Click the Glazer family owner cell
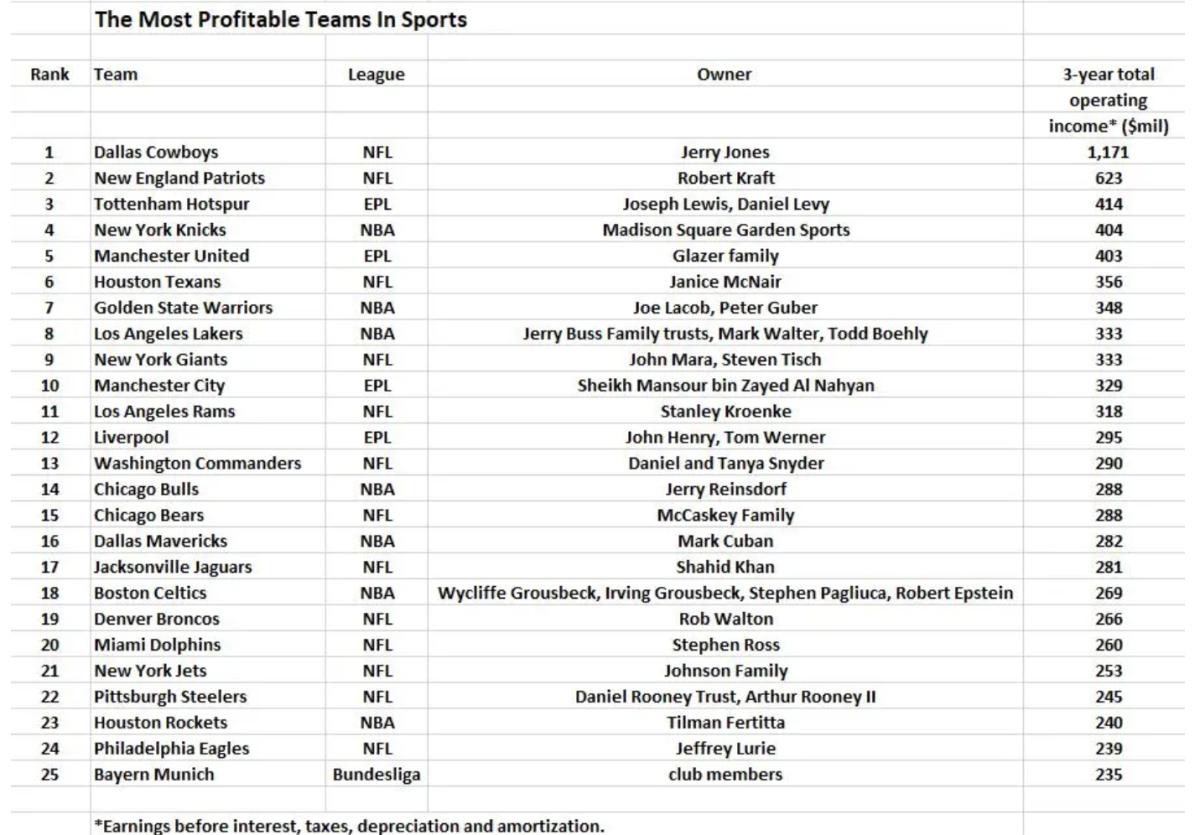1200x835 pixels. point(725,256)
